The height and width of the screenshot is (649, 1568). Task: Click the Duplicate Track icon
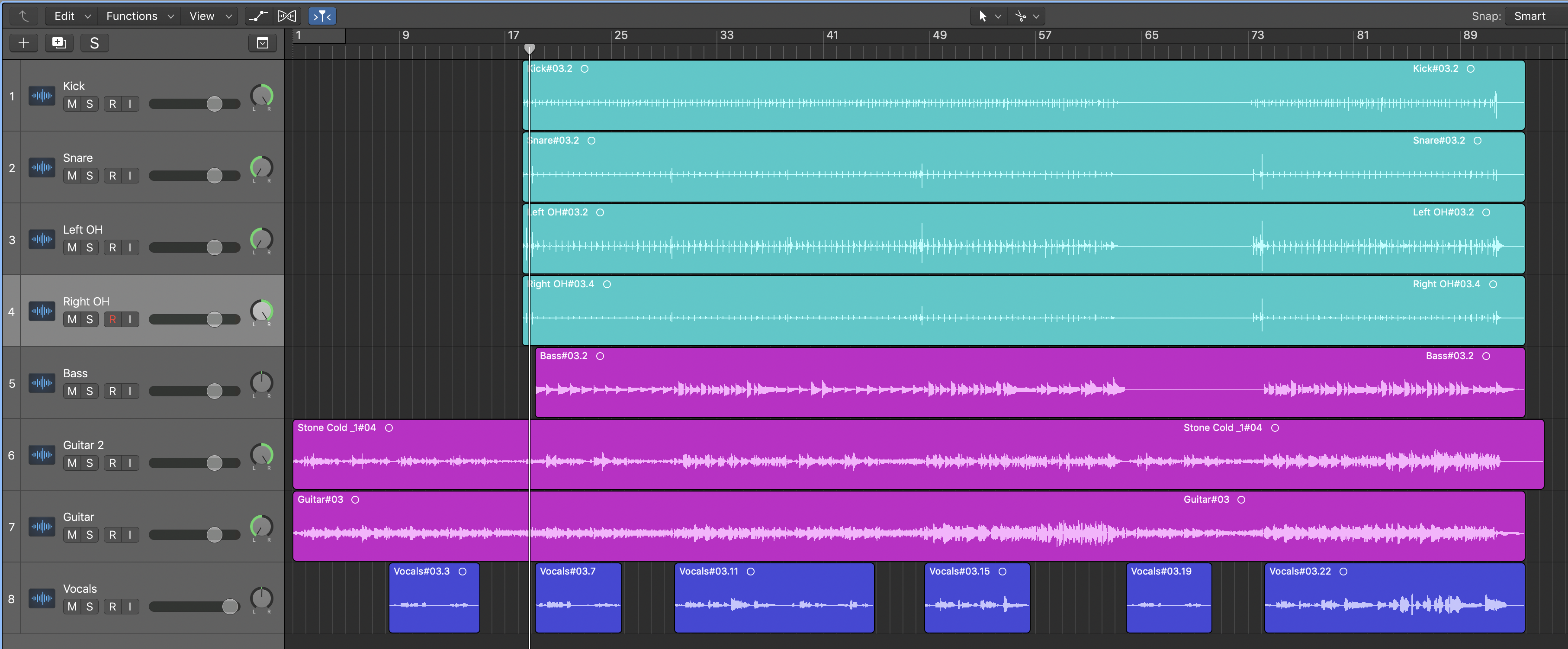[59, 43]
